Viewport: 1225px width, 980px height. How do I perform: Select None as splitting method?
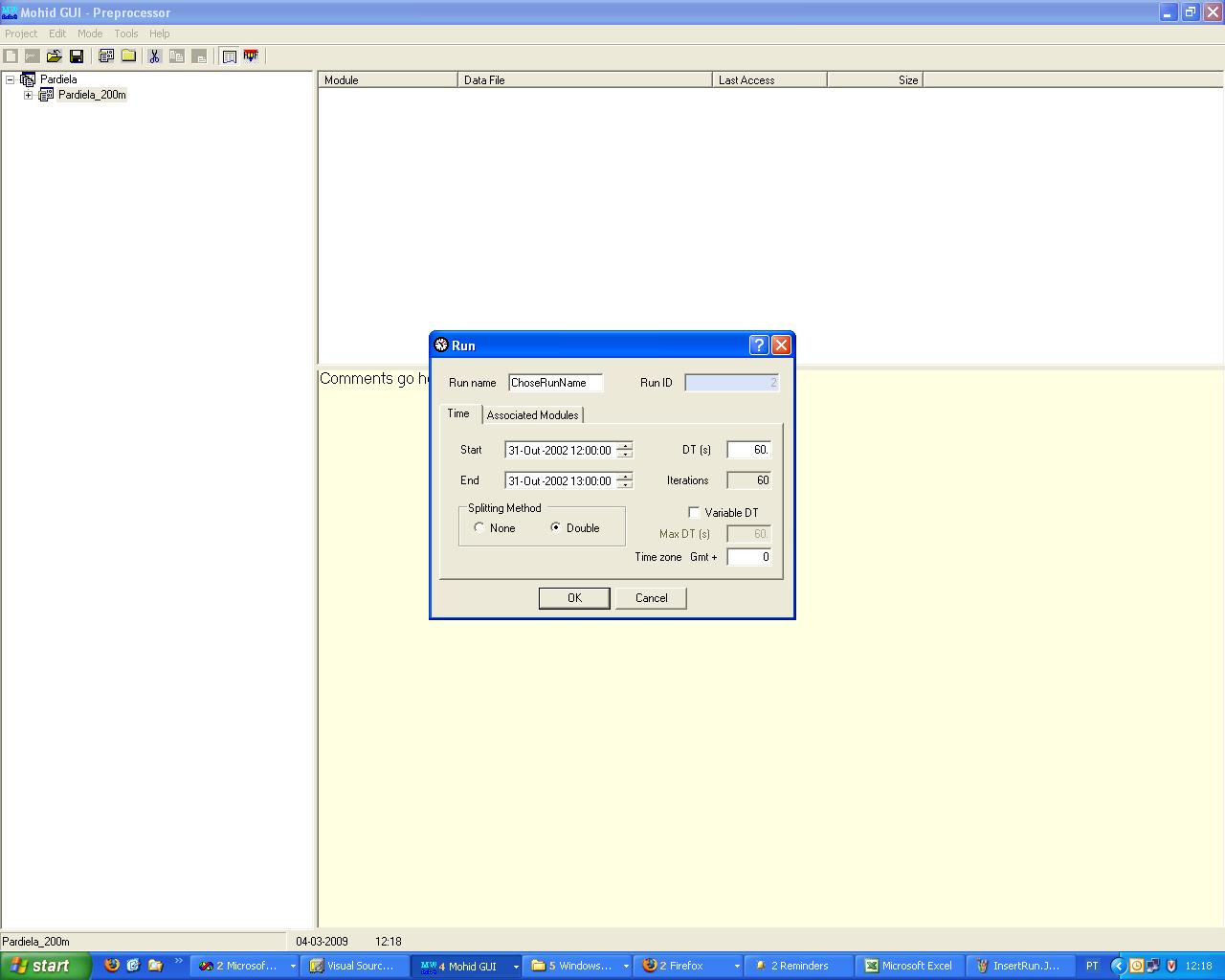tap(479, 527)
